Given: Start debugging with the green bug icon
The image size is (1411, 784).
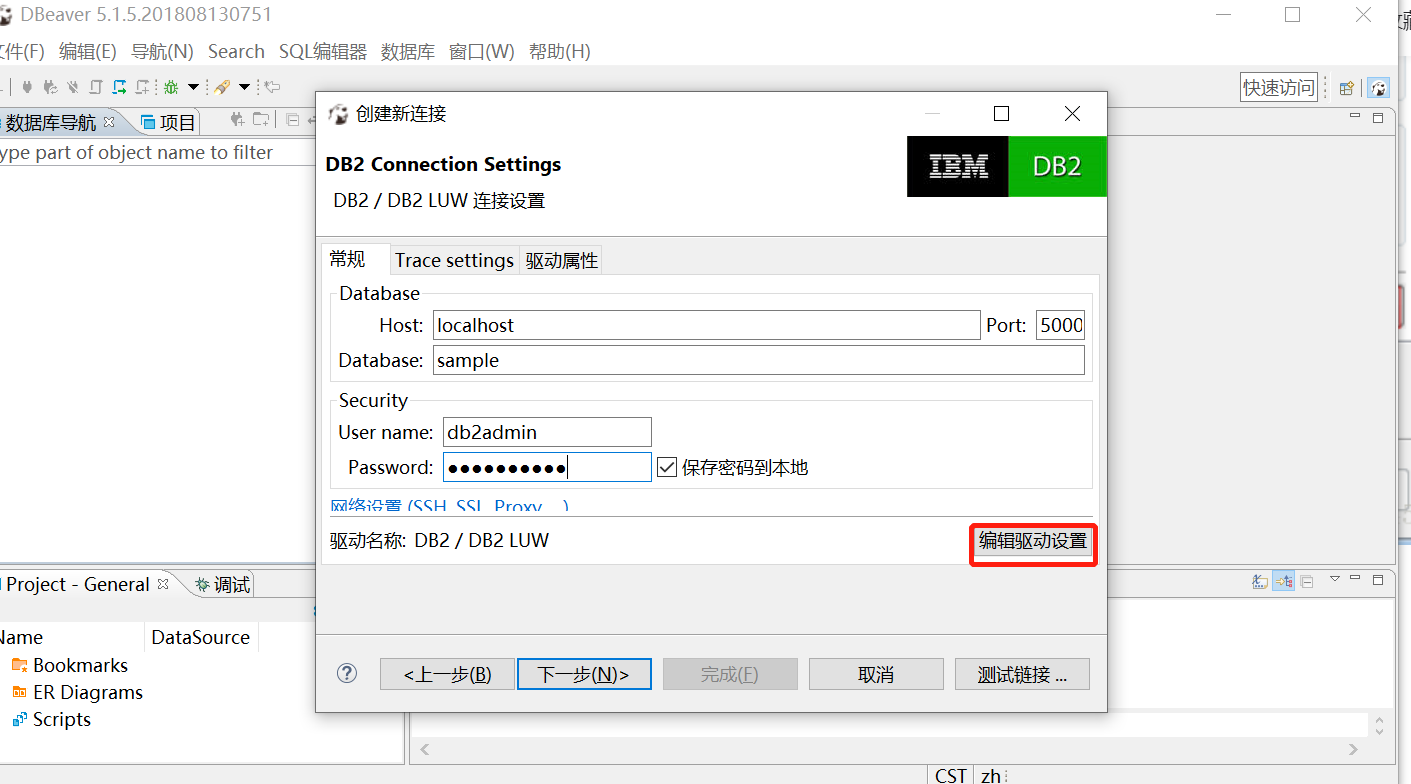Looking at the screenshot, I should point(170,87).
